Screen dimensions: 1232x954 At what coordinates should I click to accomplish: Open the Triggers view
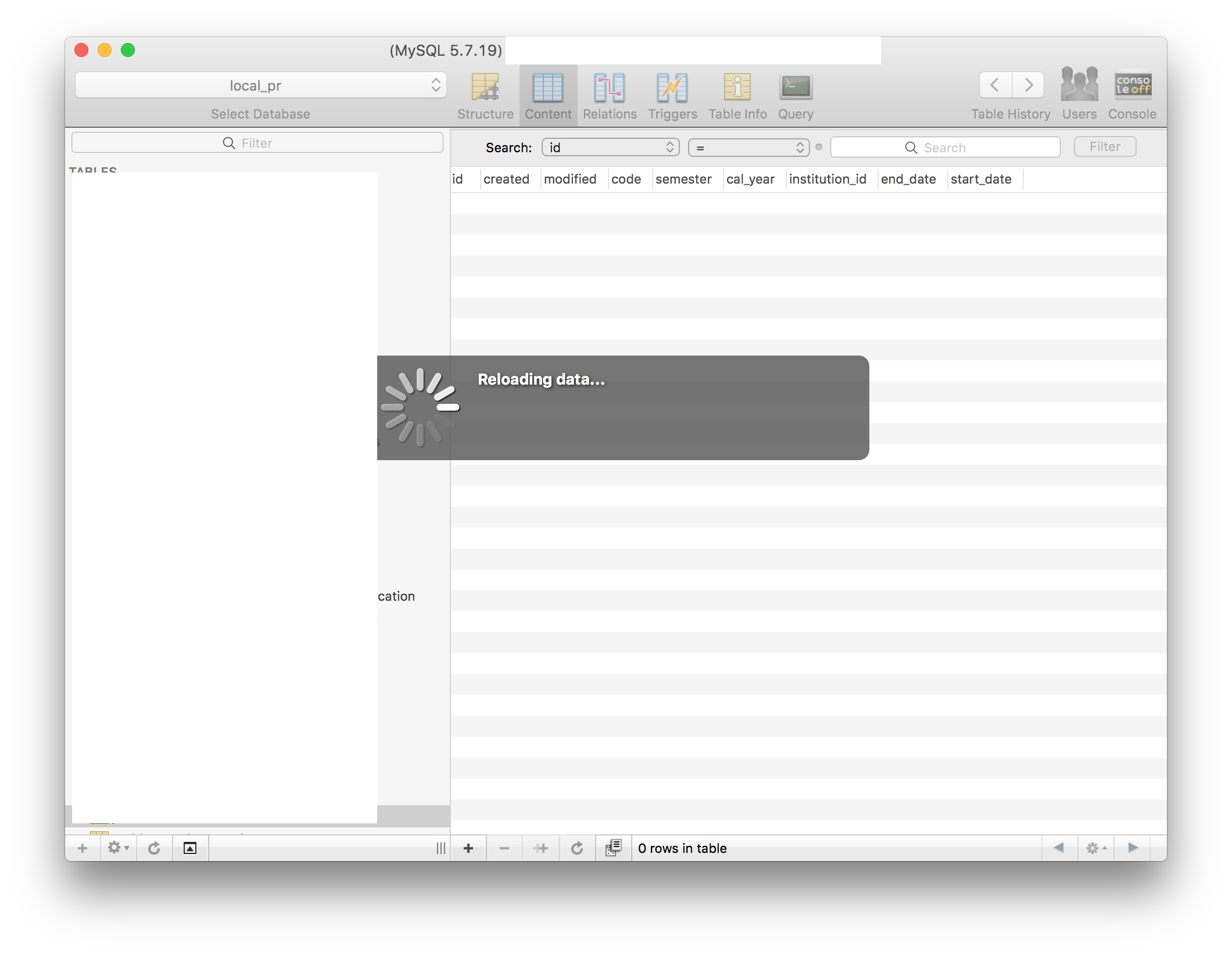click(x=672, y=96)
